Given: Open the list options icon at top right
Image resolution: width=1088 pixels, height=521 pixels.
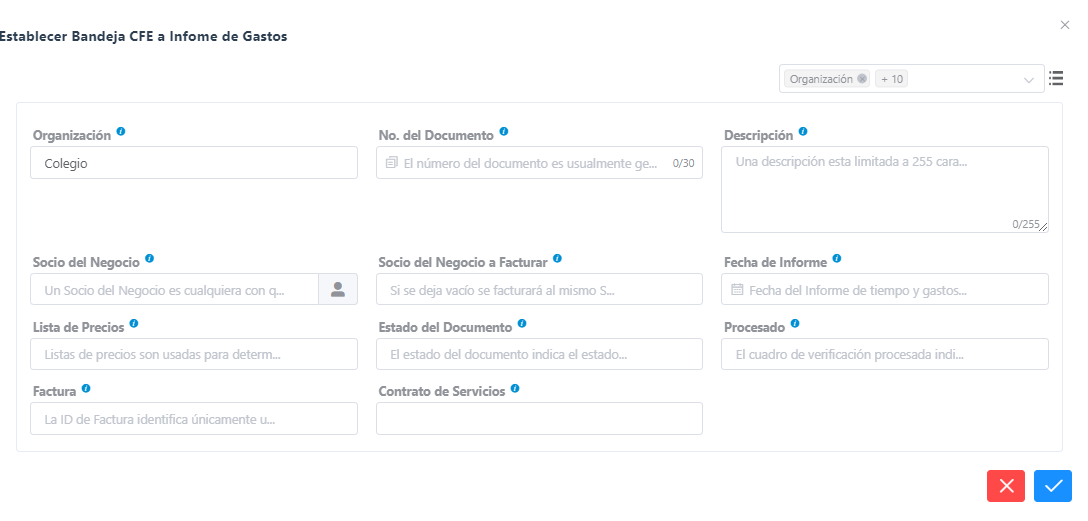Looking at the screenshot, I should coord(1056,78).
